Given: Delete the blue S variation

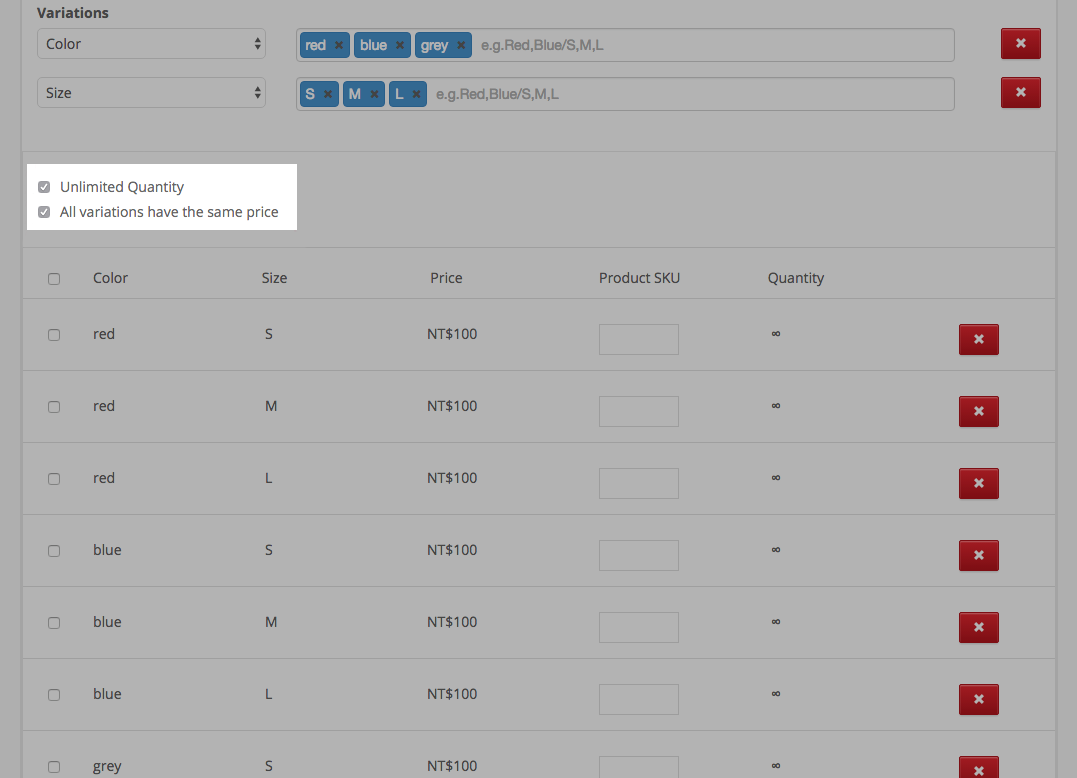Looking at the screenshot, I should (x=979, y=555).
